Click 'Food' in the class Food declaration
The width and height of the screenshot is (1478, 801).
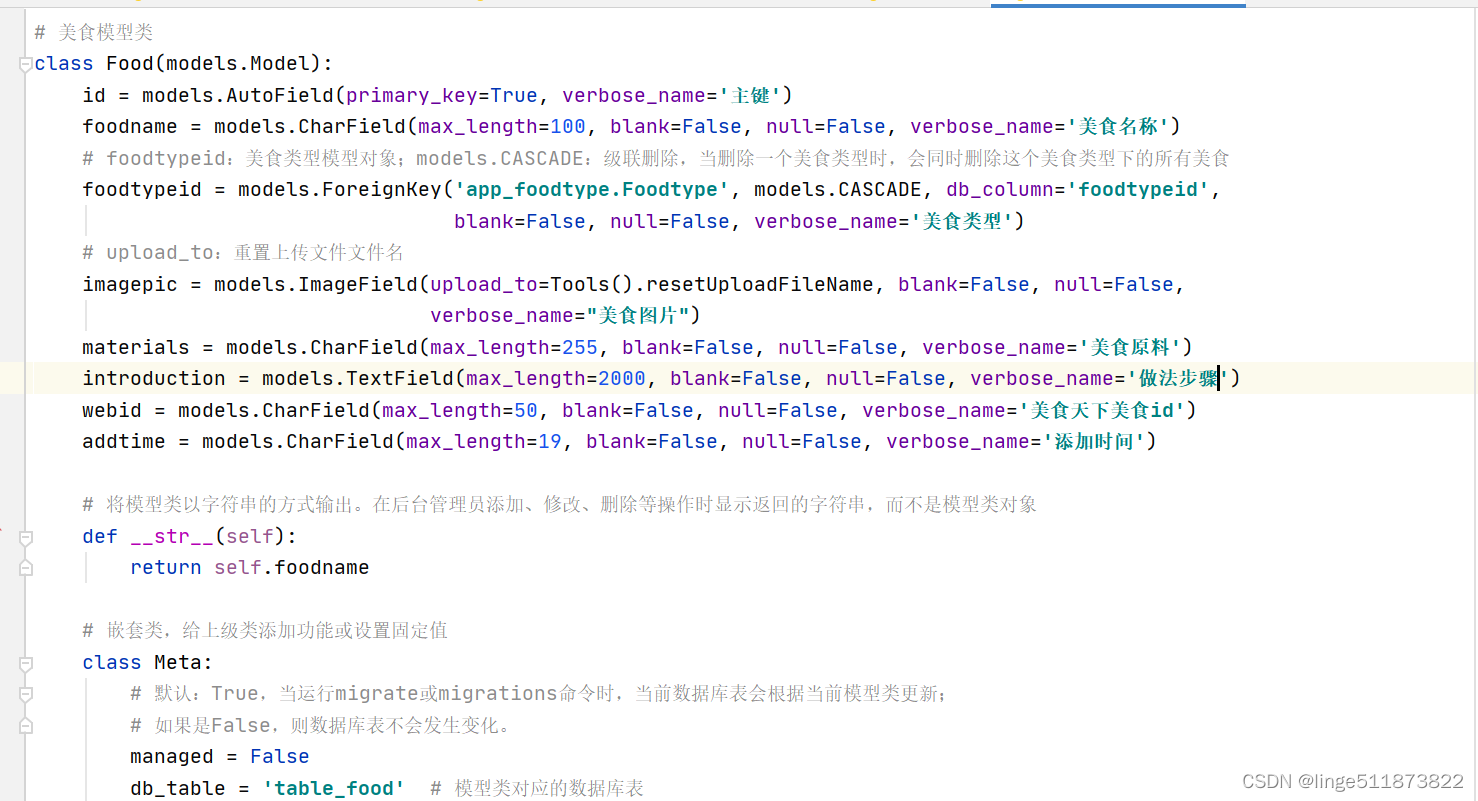[x=130, y=64]
